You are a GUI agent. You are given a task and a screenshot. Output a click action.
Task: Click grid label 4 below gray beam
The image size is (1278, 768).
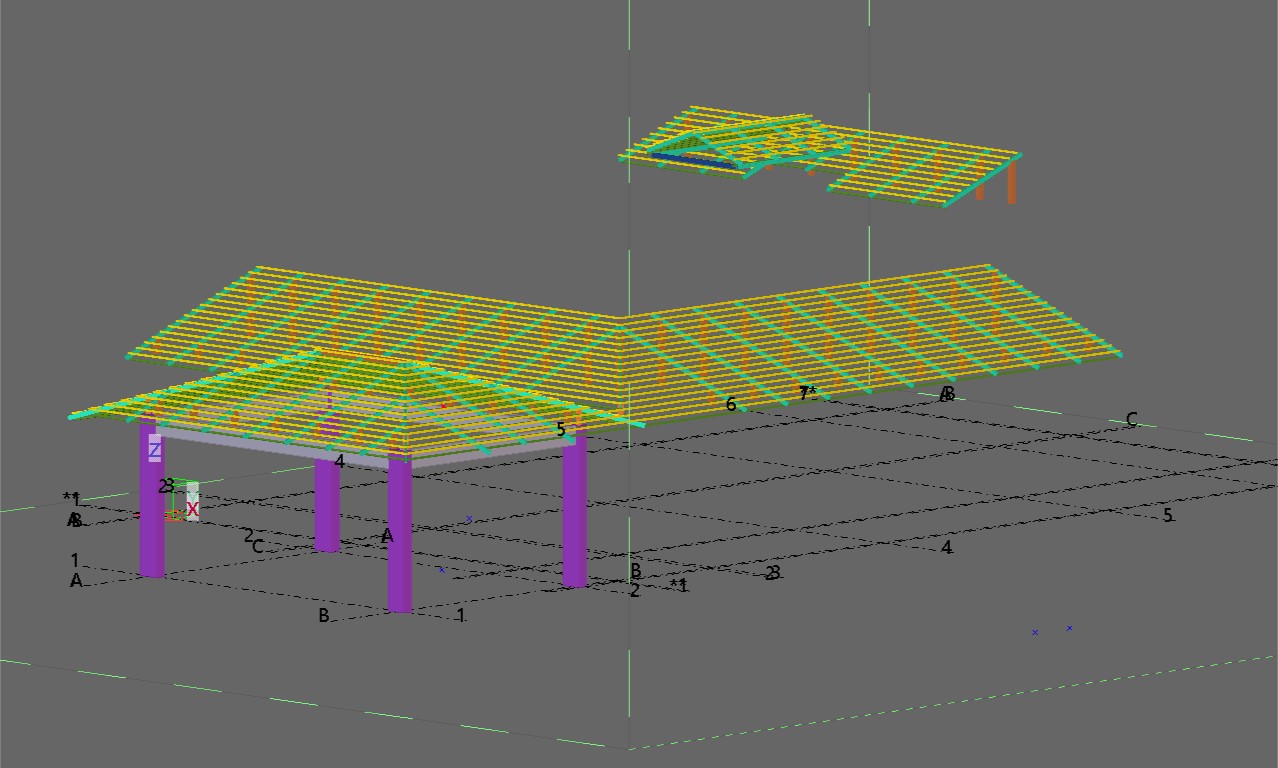click(x=340, y=461)
